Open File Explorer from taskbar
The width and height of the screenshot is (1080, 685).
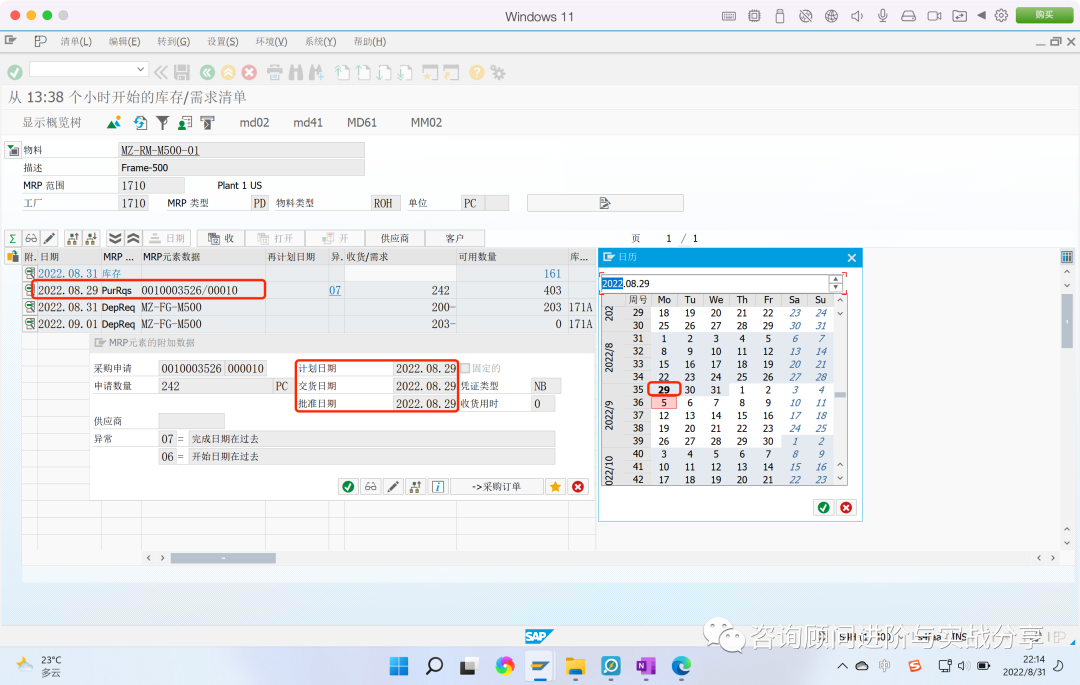(x=575, y=666)
